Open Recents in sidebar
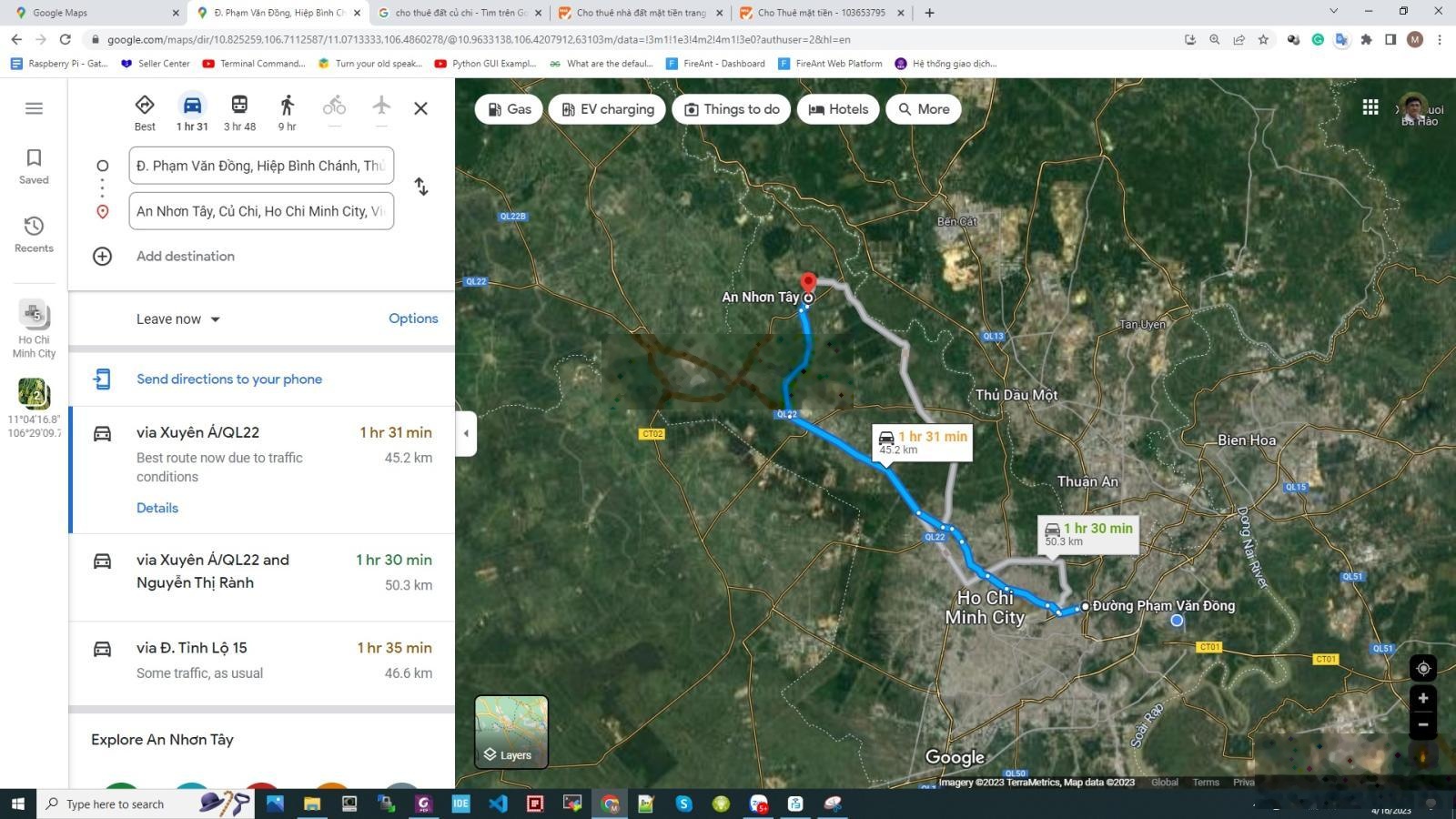 (x=34, y=235)
